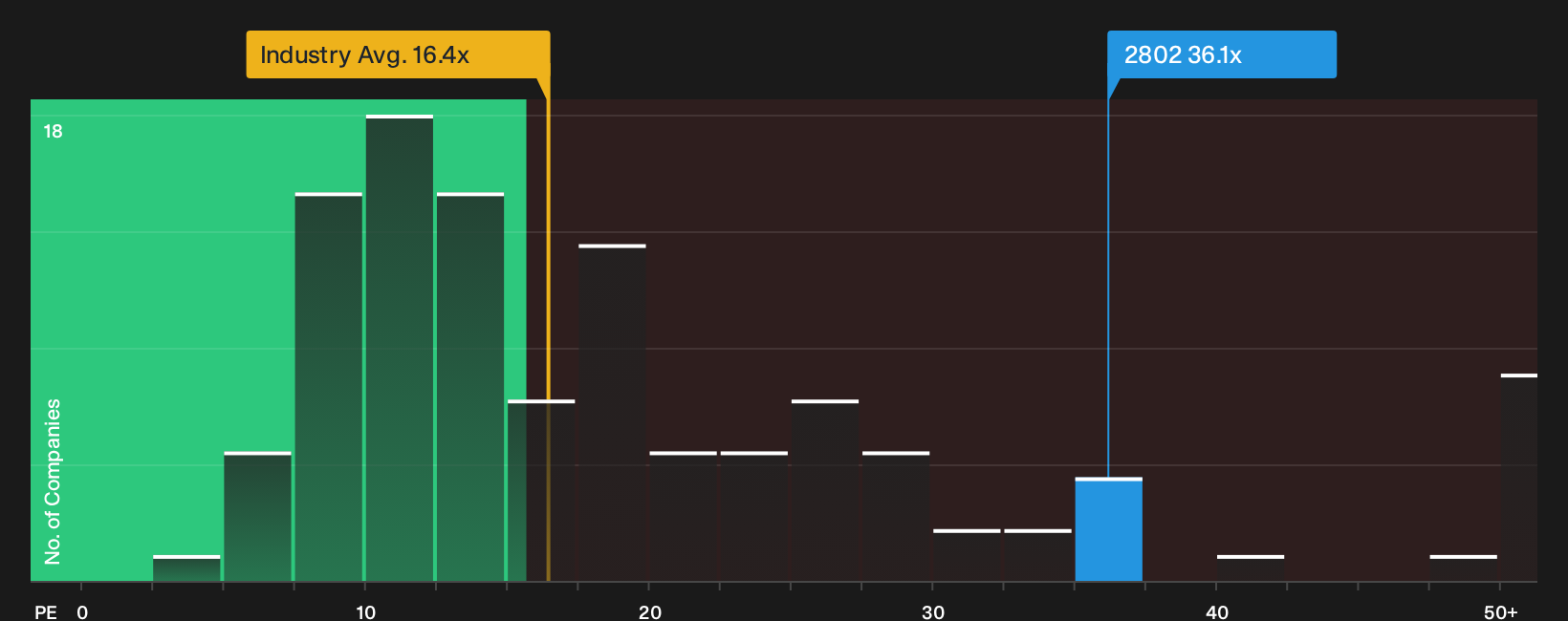Select the tall dark bar ending at PE 20
This screenshot has height=621, width=1568.
pyautogui.click(x=612, y=413)
